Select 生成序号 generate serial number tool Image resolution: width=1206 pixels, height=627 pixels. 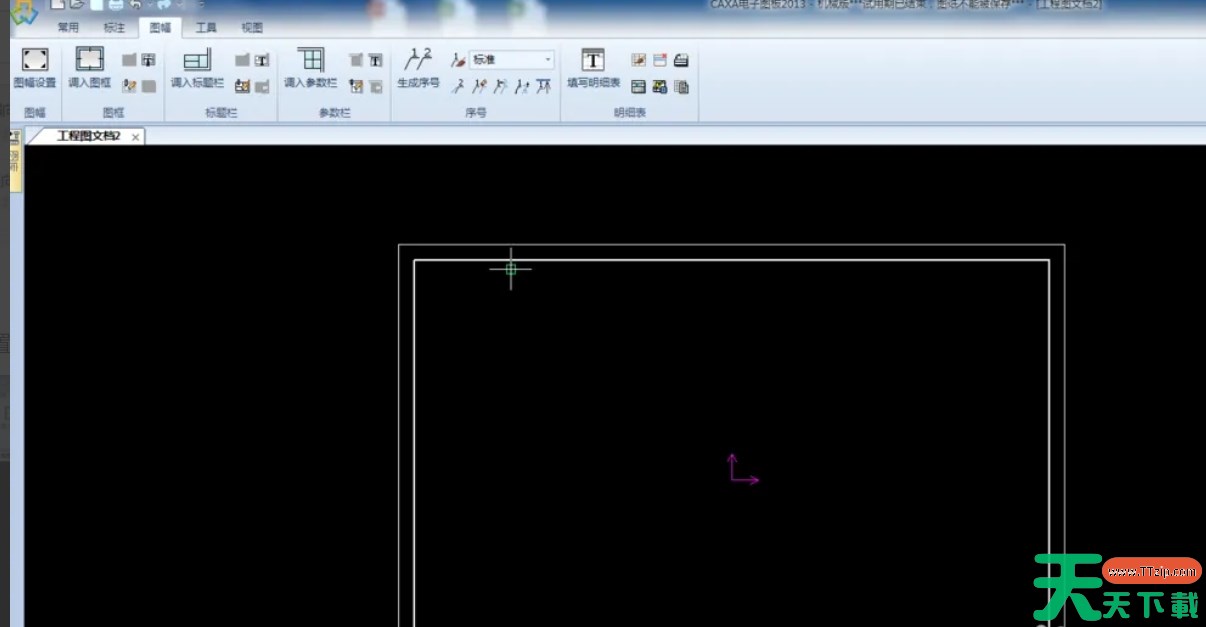pos(418,67)
